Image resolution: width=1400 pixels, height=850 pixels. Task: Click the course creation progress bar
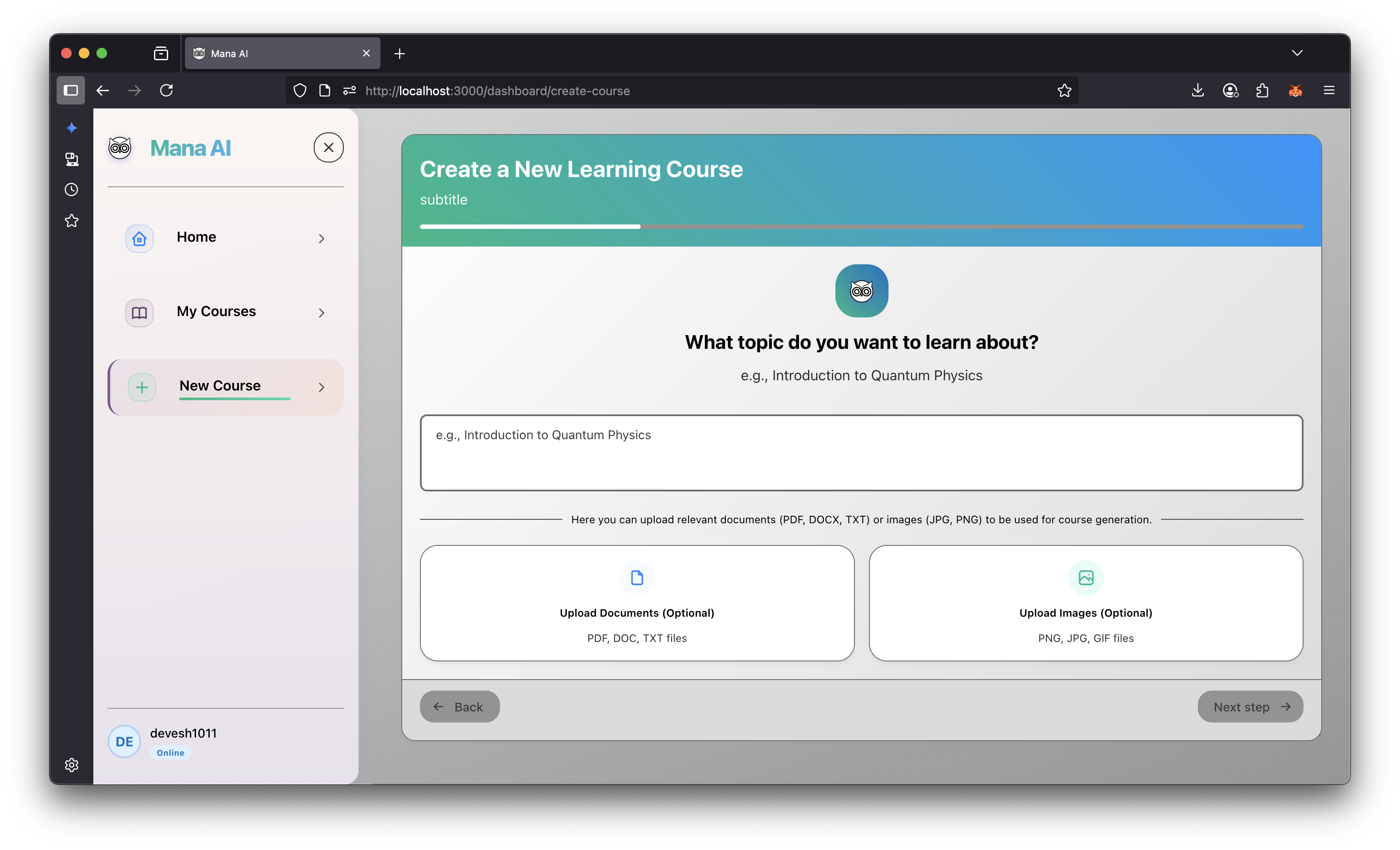pyautogui.click(x=861, y=227)
